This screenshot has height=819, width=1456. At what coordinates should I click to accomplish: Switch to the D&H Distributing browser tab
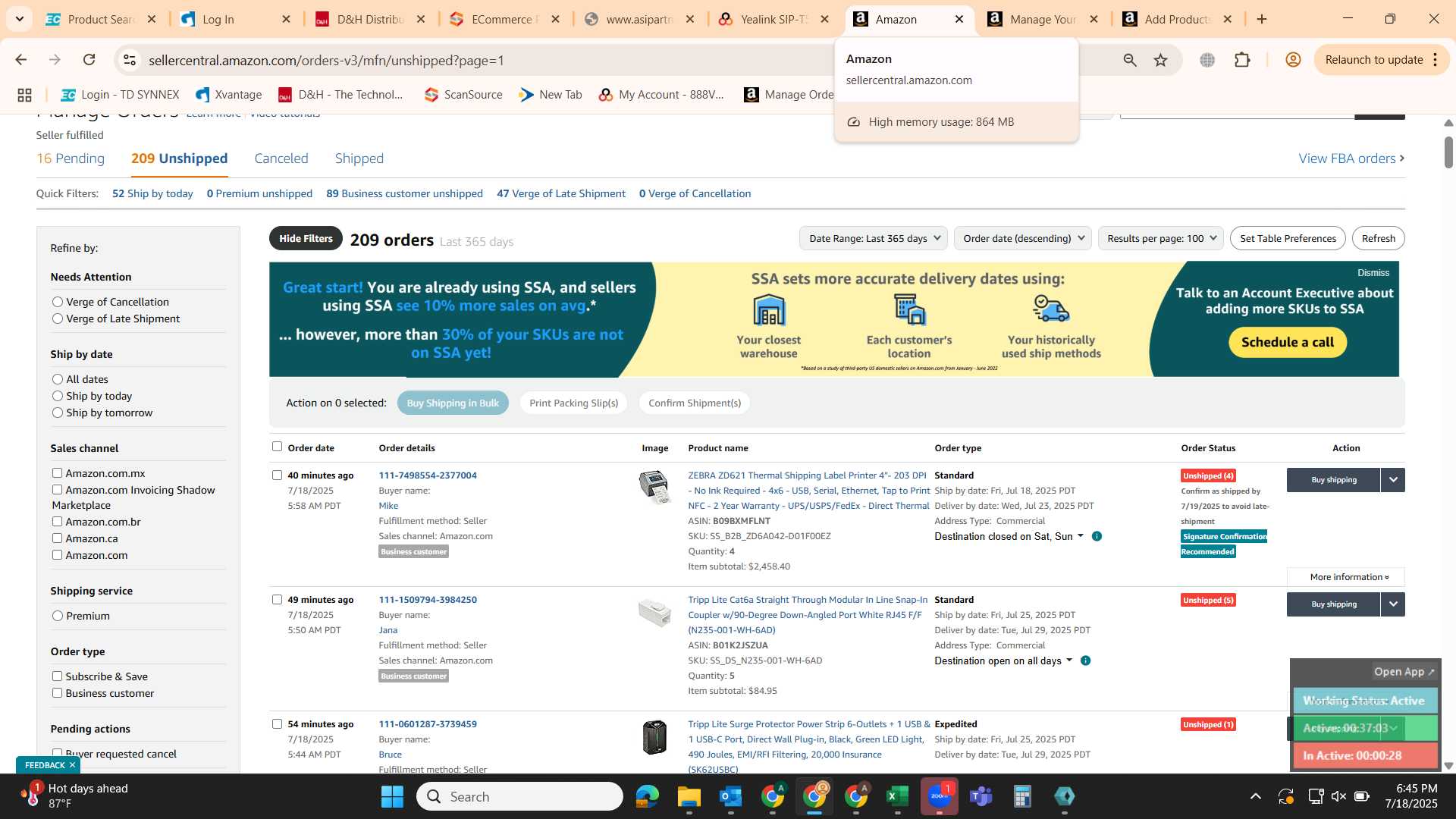pyautogui.click(x=369, y=19)
